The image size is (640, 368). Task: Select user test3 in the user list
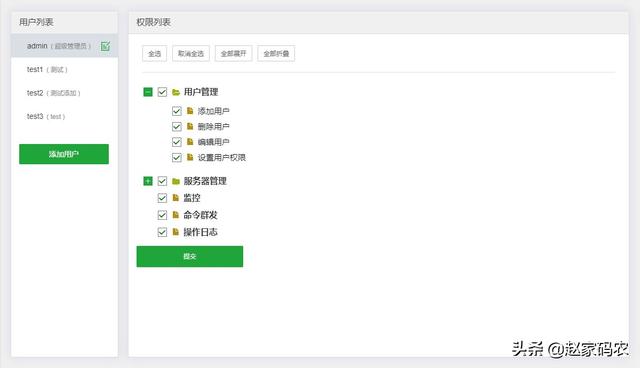(64, 116)
